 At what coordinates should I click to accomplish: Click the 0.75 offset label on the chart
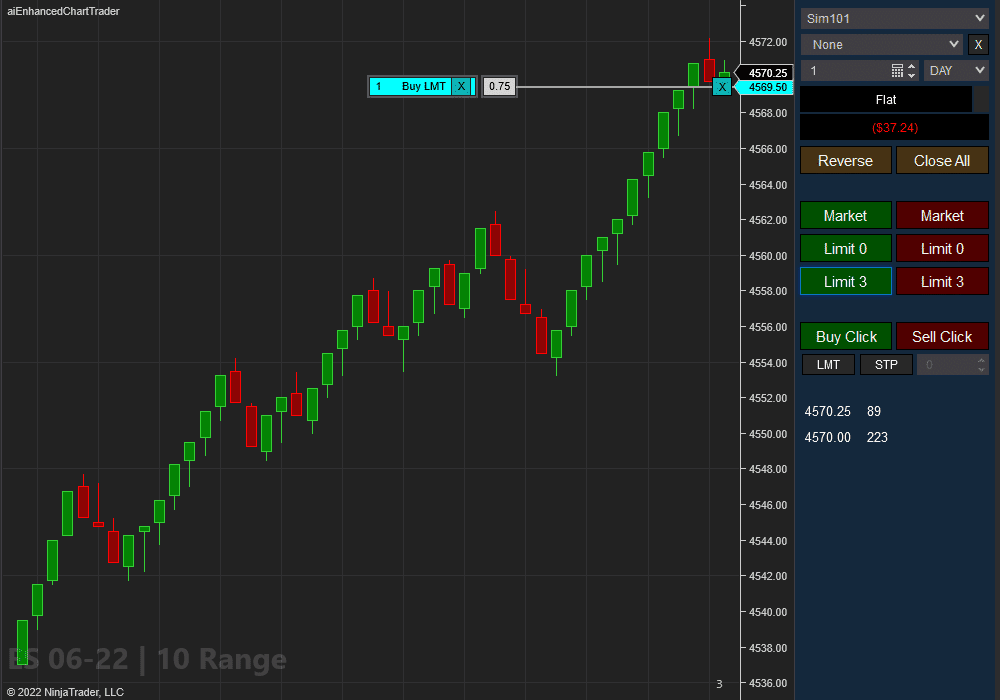498,86
